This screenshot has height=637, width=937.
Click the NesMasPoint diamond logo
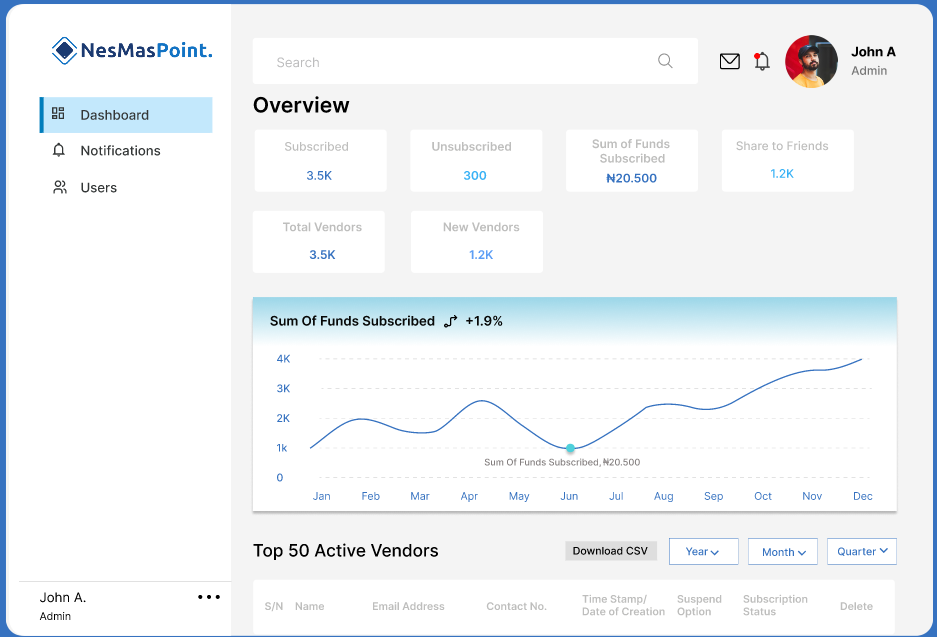point(64,50)
